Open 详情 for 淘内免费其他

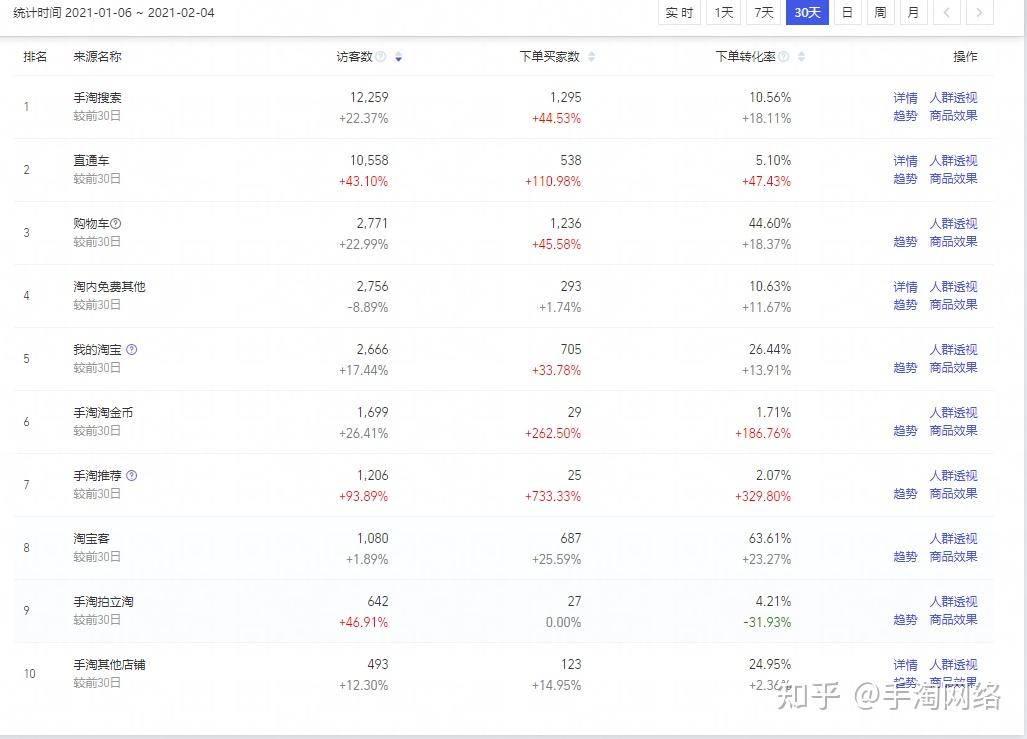[x=905, y=287]
